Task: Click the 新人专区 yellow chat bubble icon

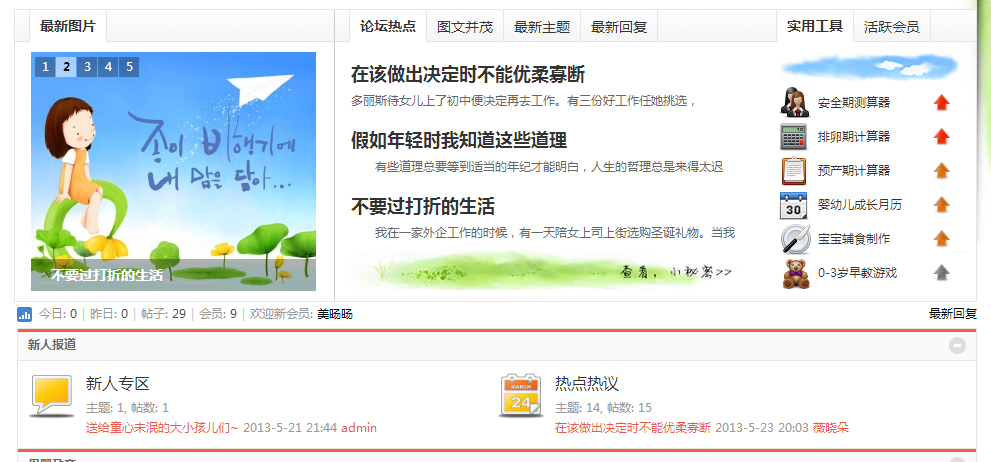Action: click(52, 396)
